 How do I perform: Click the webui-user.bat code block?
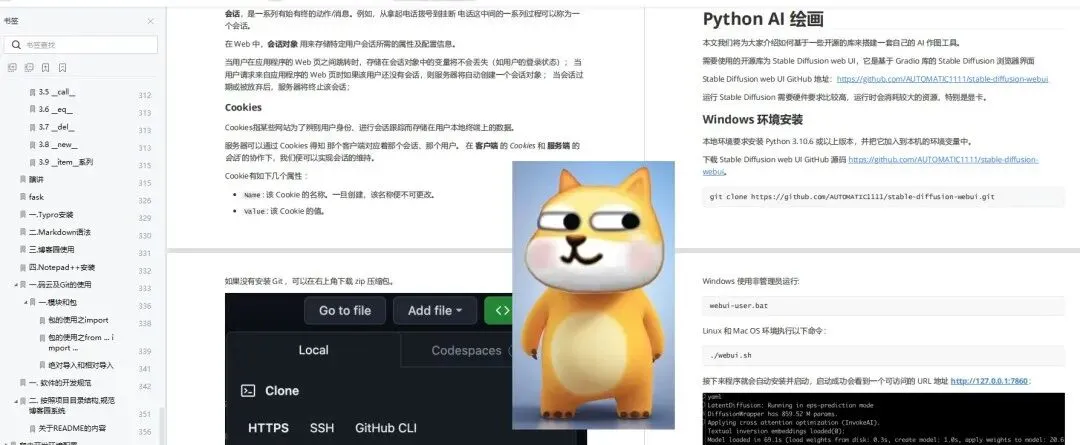click(883, 305)
